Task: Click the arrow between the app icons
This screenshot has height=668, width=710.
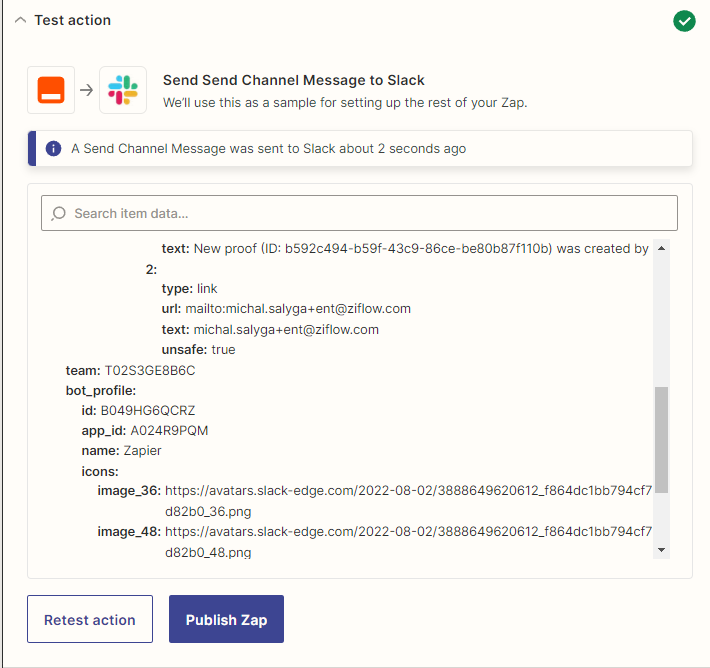Action: click(87, 90)
